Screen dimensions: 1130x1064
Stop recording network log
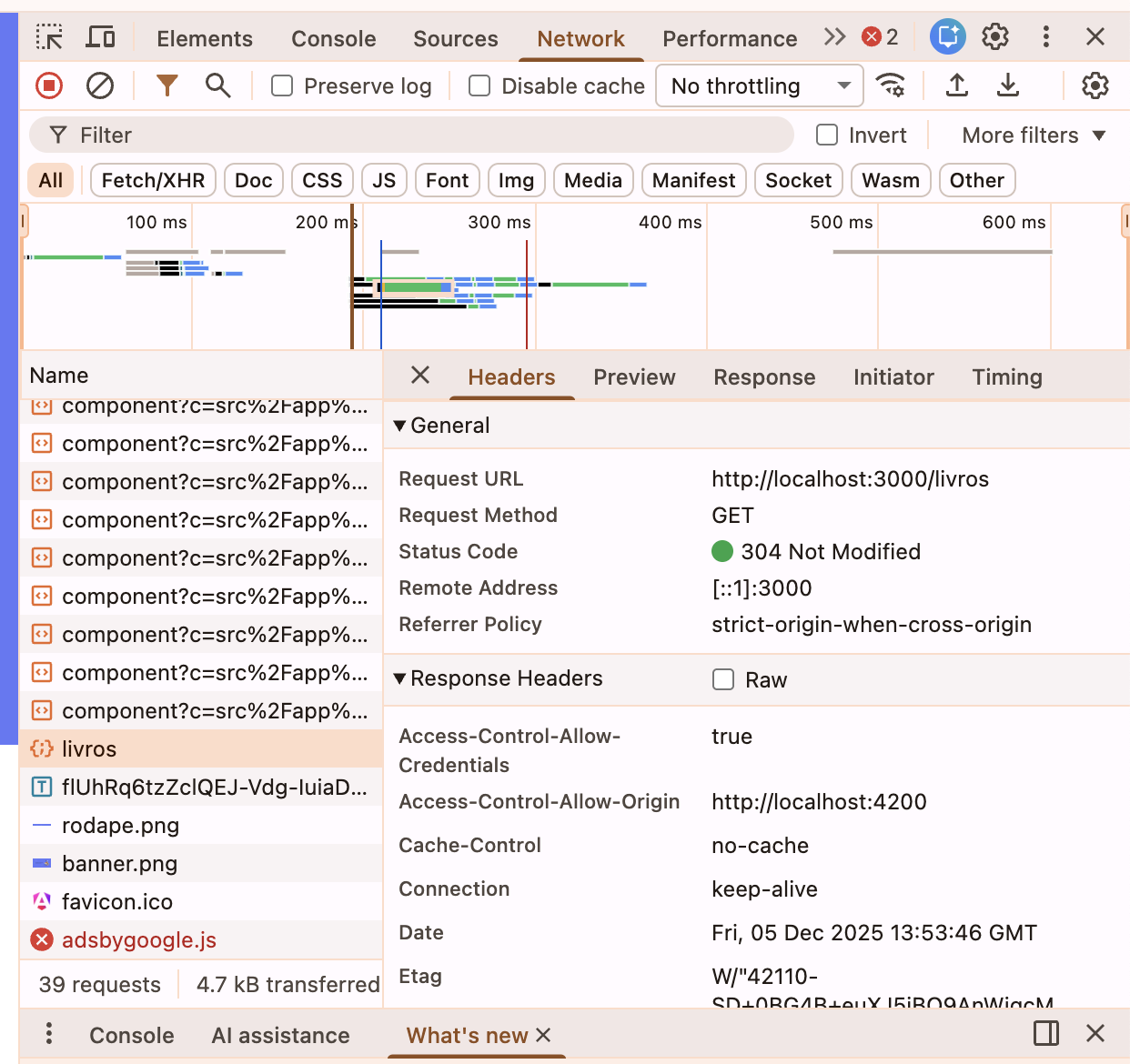(49, 85)
